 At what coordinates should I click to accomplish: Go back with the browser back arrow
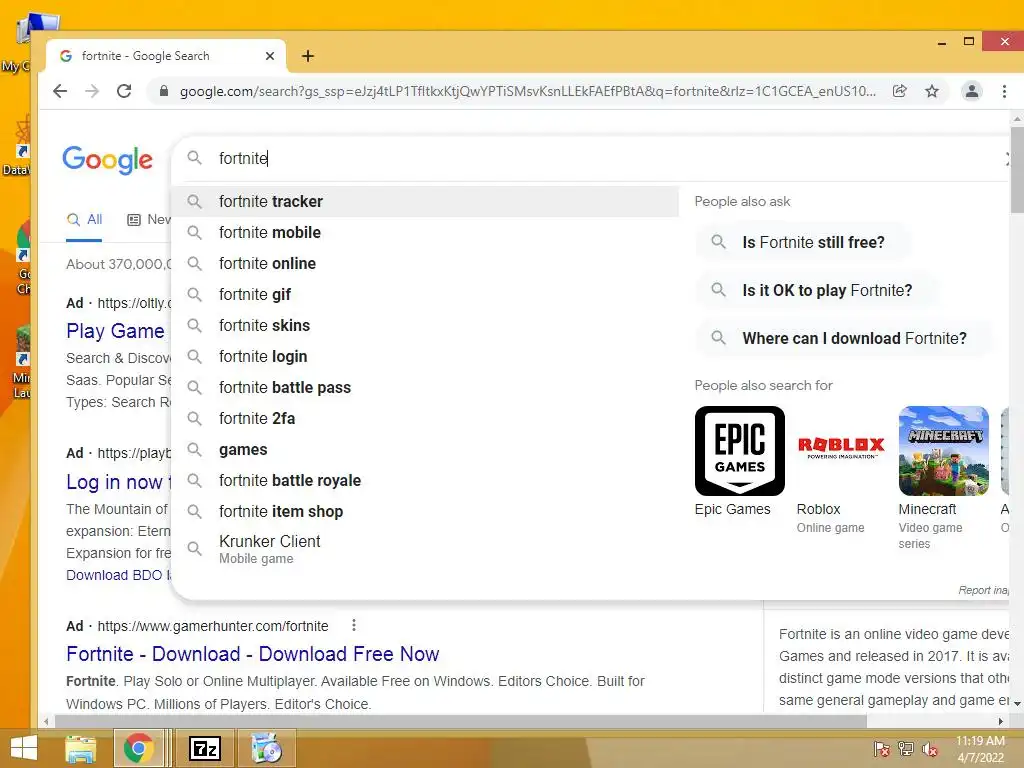point(60,91)
